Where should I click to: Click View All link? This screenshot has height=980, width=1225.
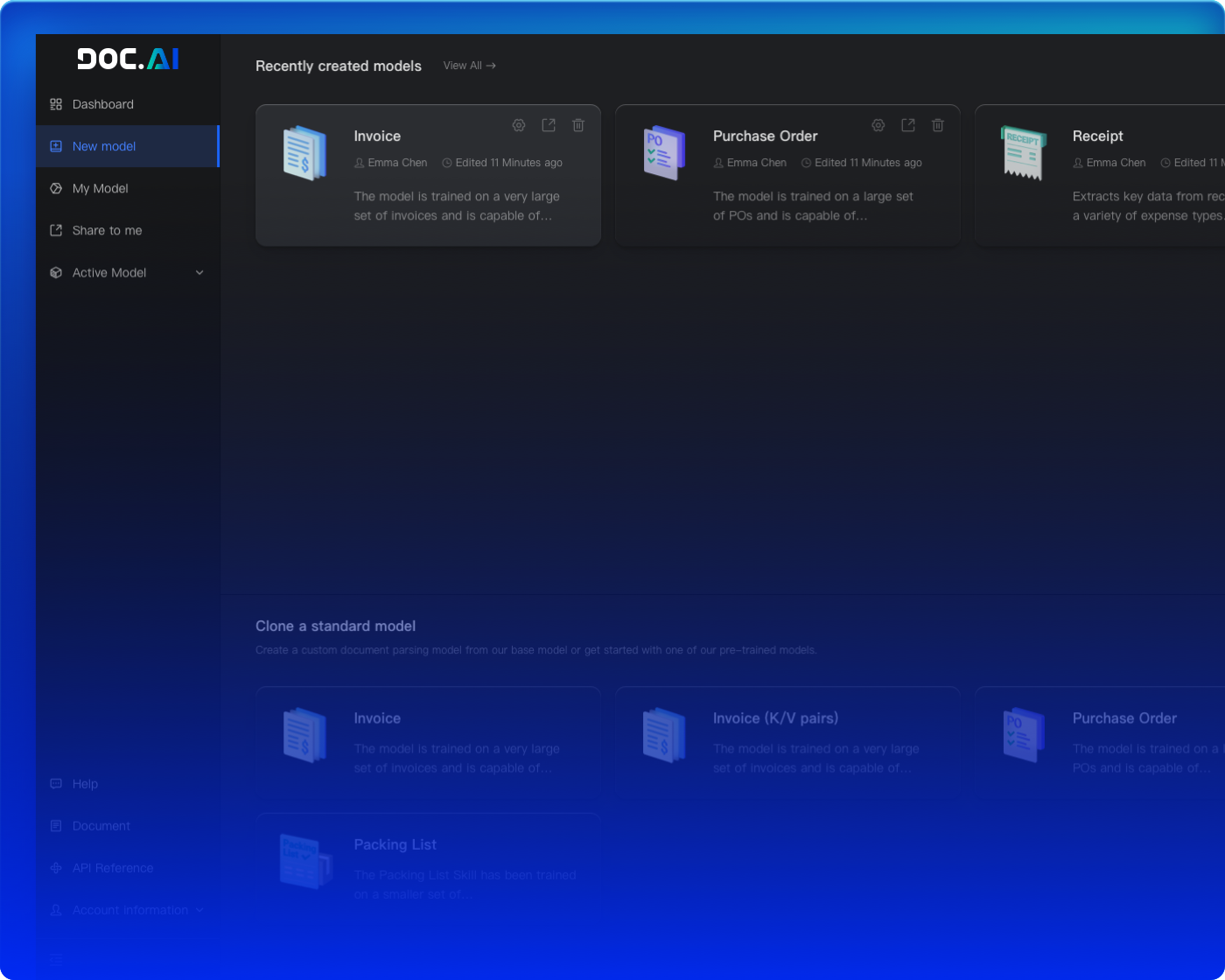click(x=469, y=66)
